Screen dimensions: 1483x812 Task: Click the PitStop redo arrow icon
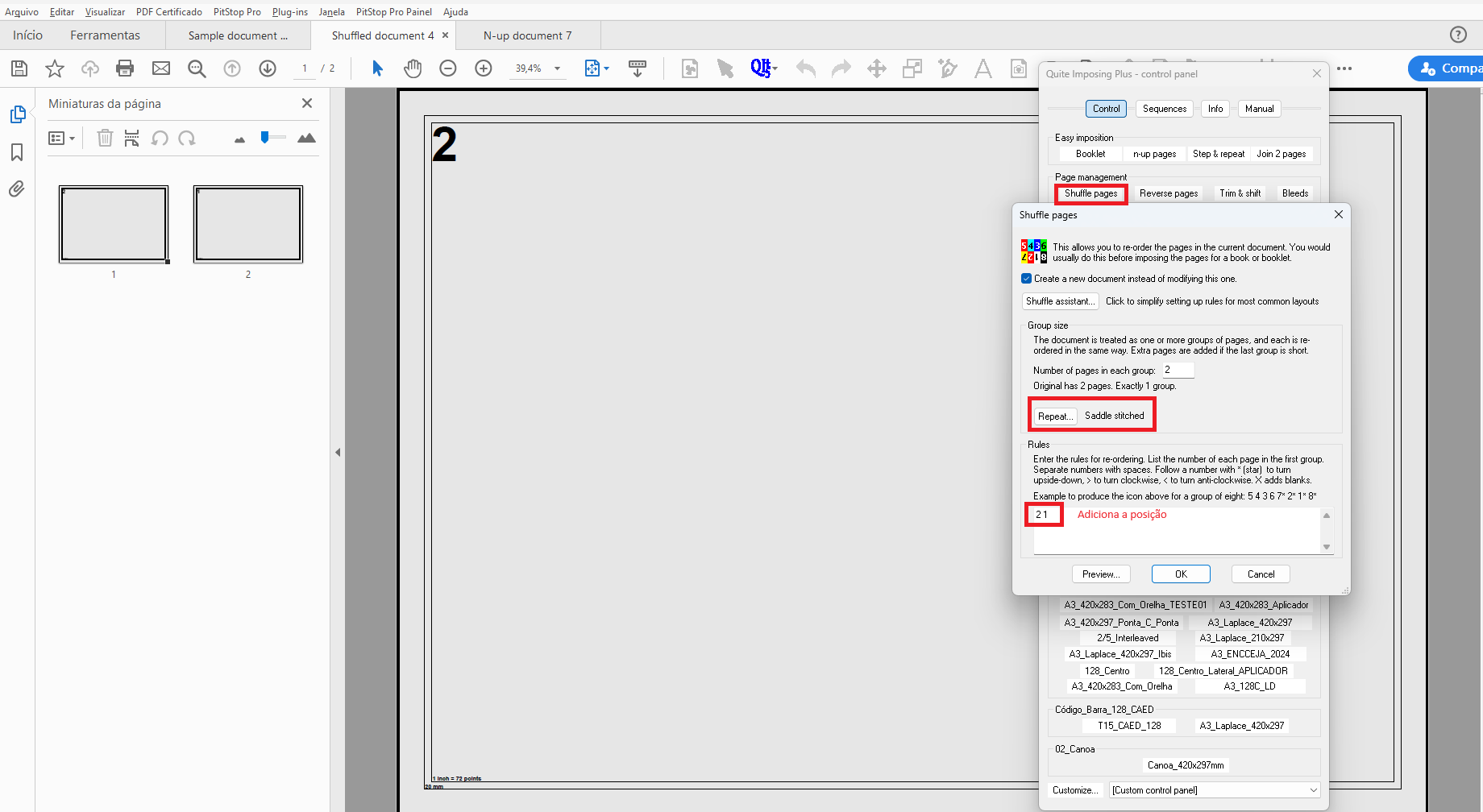click(841, 68)
